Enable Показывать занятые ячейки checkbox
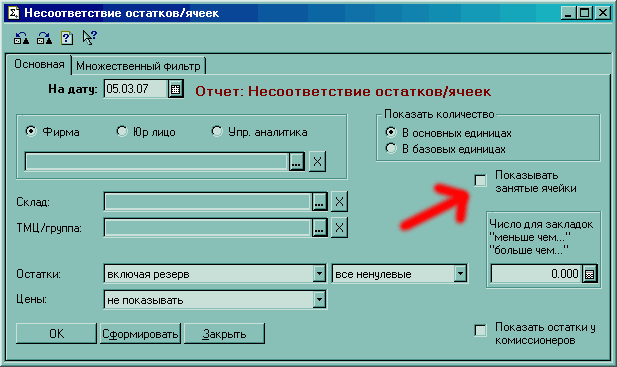Image resolution: width=617 pixels, height=367 pixels. pyautogui.click(x=480, y=181)
